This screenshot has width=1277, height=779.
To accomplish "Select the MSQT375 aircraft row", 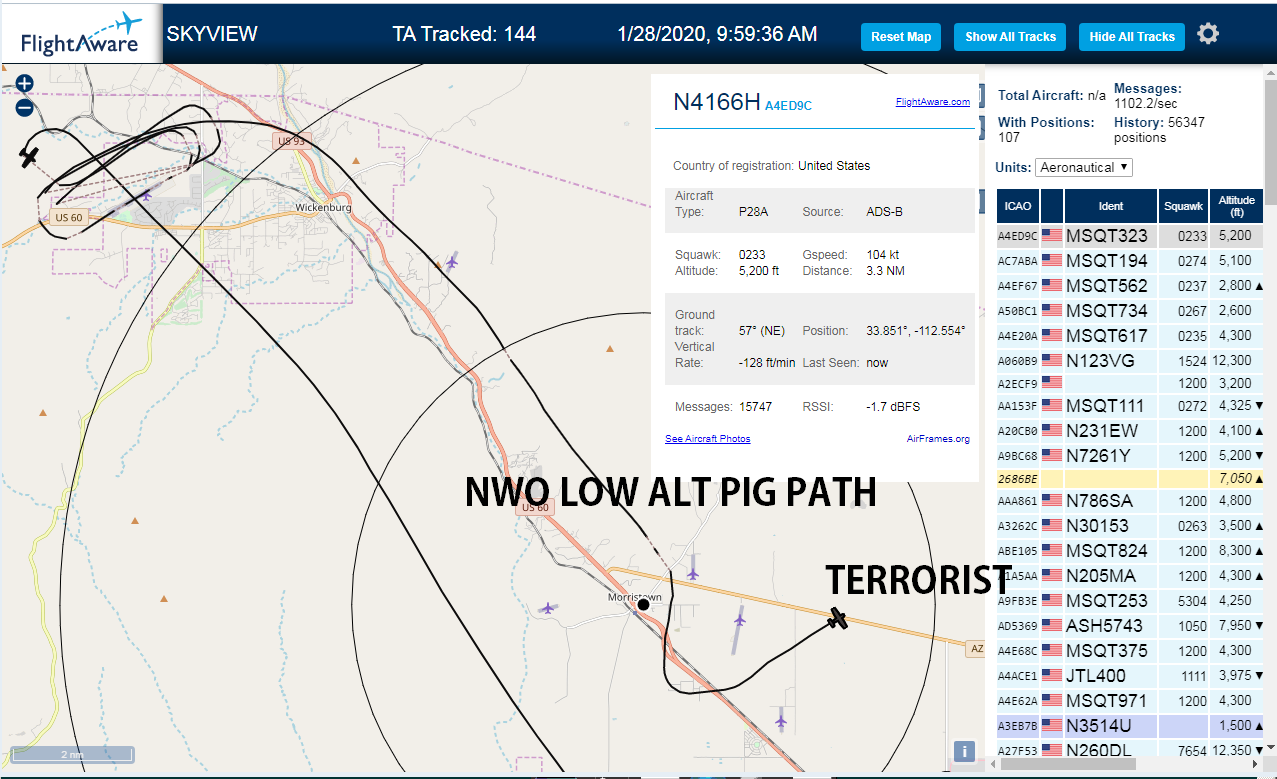I will pos(1130,651).
